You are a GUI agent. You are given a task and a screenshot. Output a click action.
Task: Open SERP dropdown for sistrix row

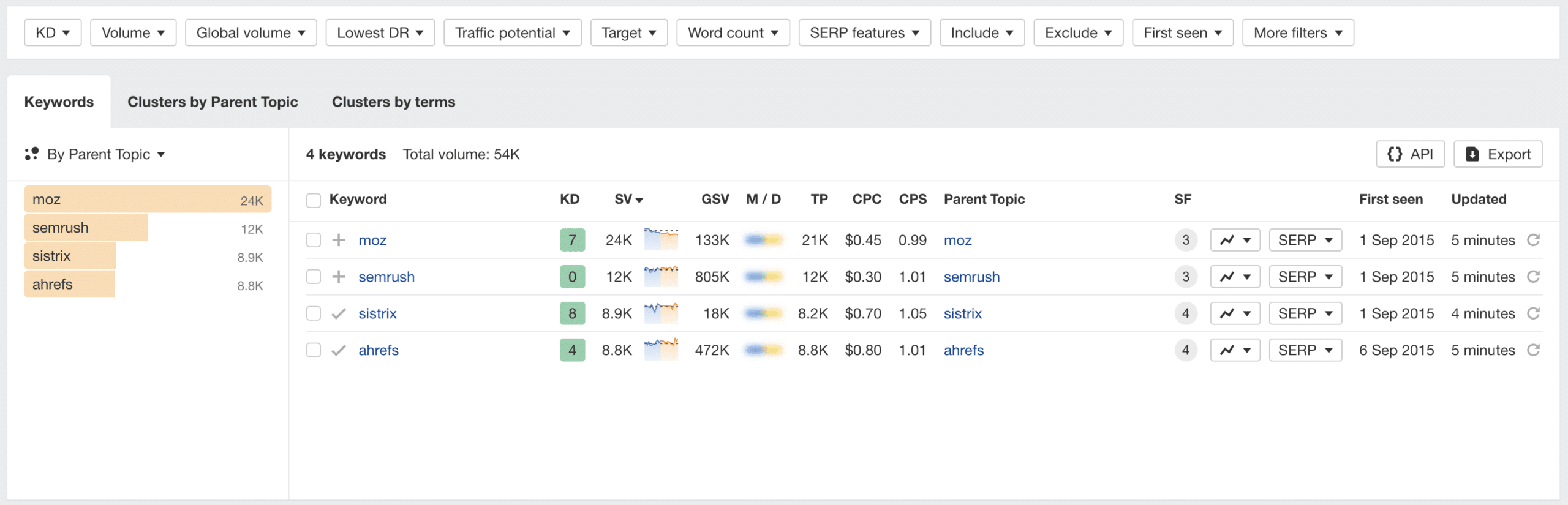[x=1306, y=313]
